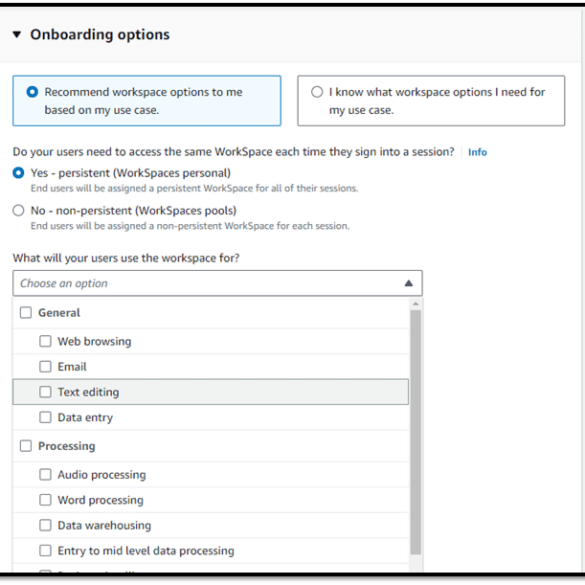
Task: Select 'I know what workspace options I need' radio
Action: (317, 92)
